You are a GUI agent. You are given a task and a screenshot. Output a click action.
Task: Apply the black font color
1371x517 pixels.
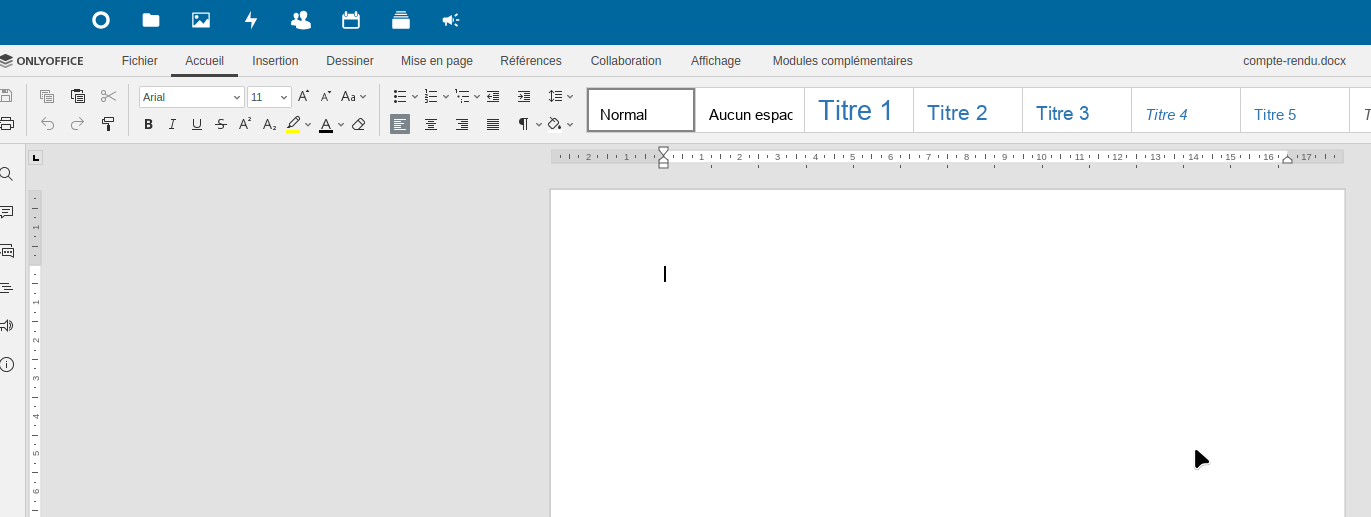326,125
